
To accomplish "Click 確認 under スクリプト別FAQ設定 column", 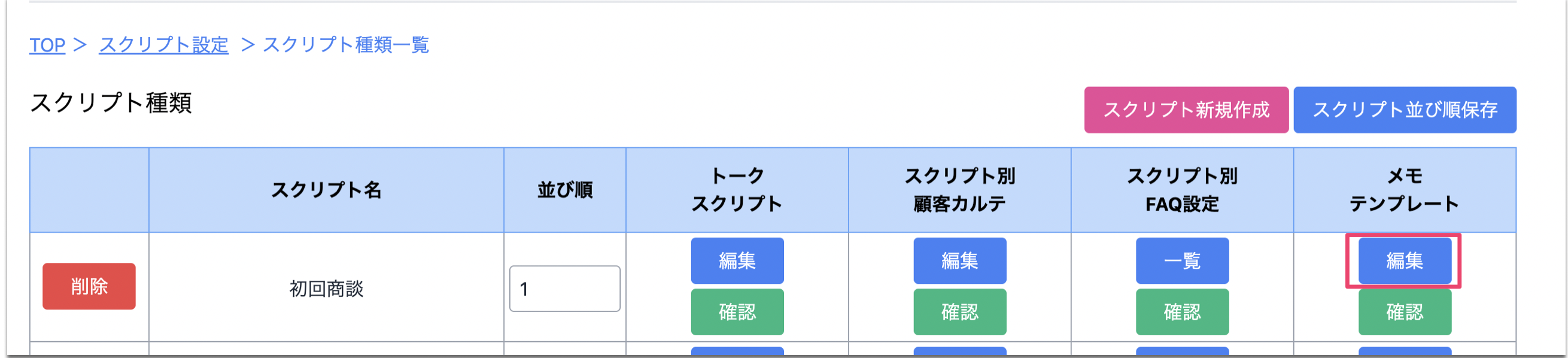I will point(1182,312).
